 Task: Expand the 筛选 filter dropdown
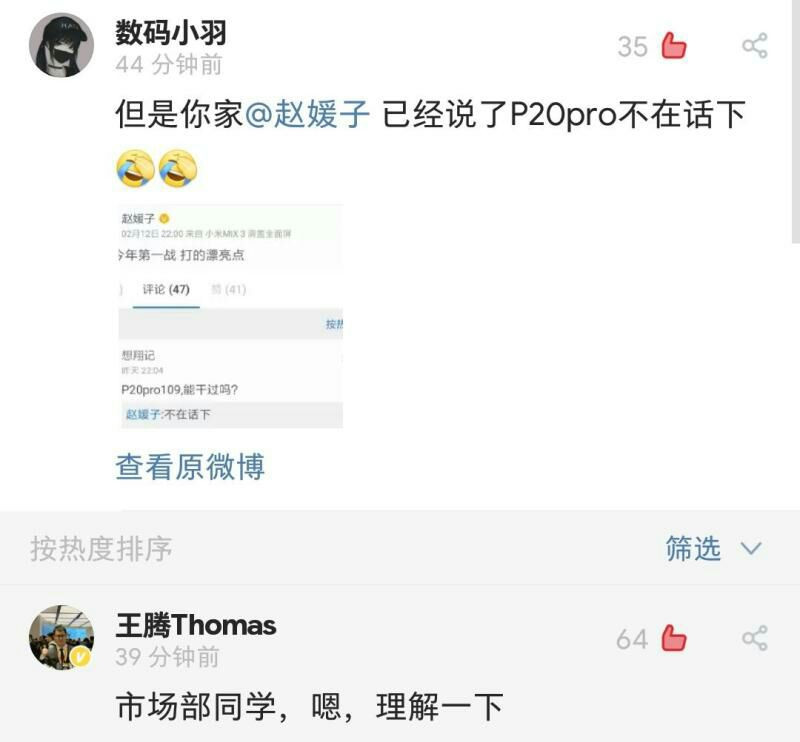(713, 549)
